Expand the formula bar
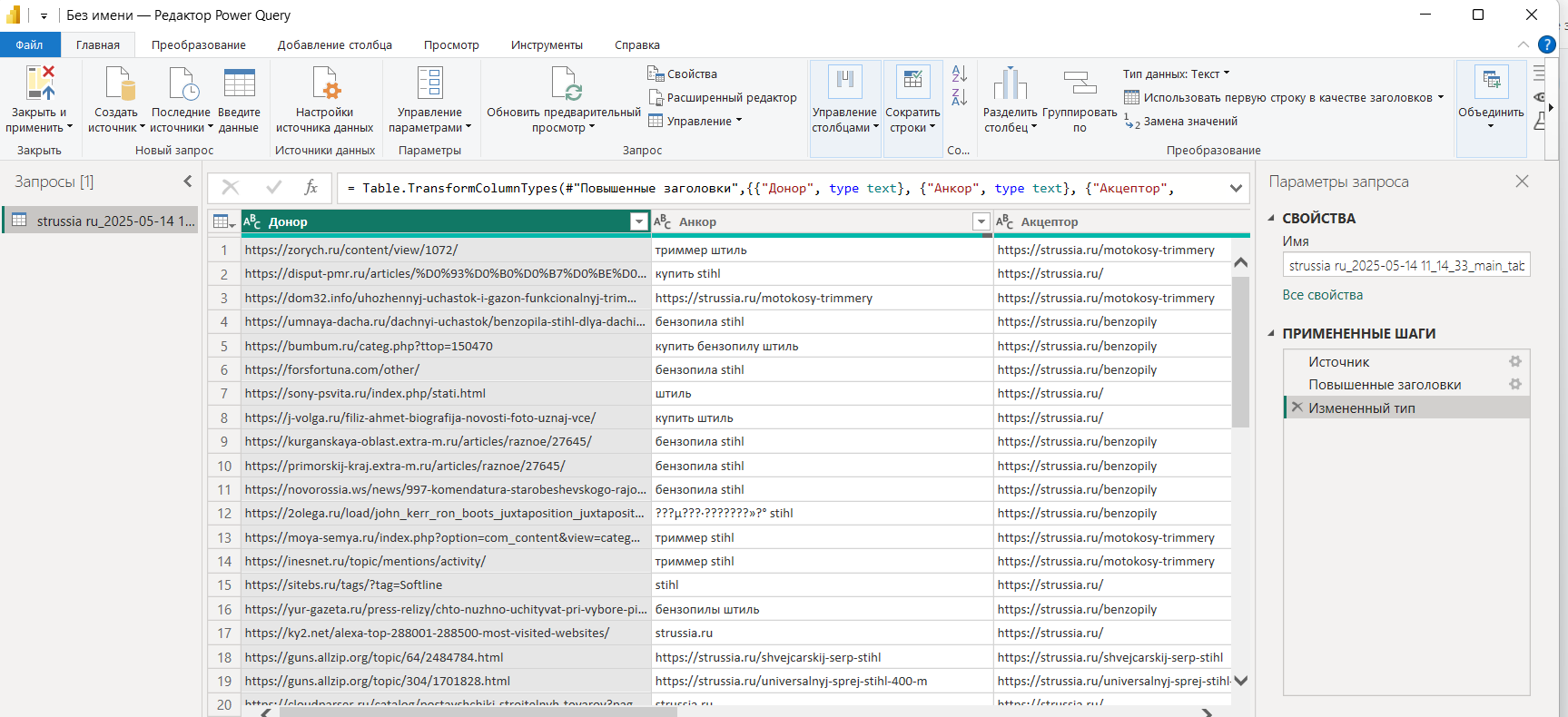 (1236, 188)
